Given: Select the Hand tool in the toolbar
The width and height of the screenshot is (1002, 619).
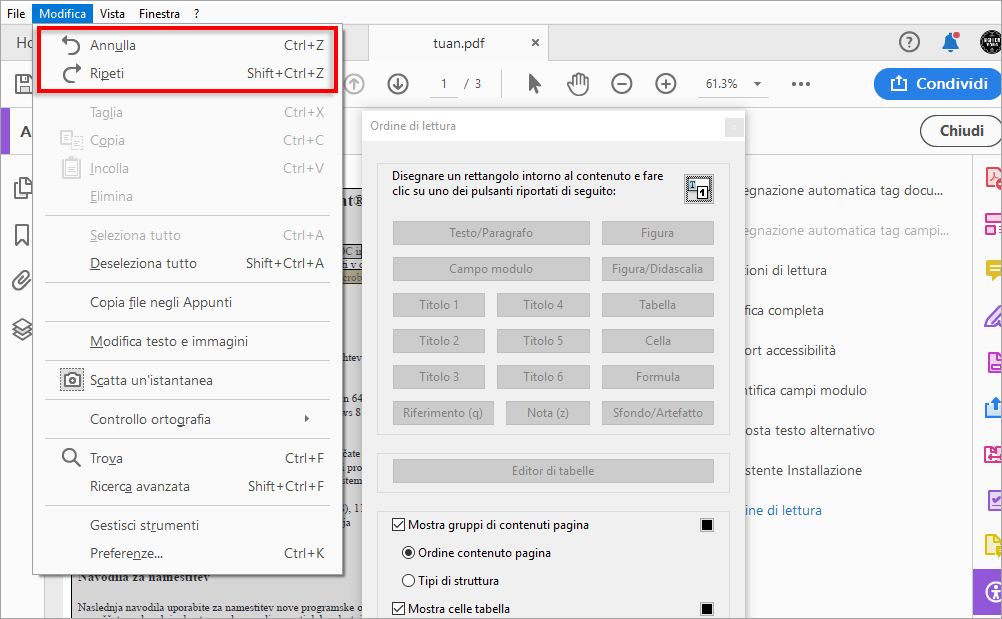Looking at the screenshot, I should click(578, 84).
